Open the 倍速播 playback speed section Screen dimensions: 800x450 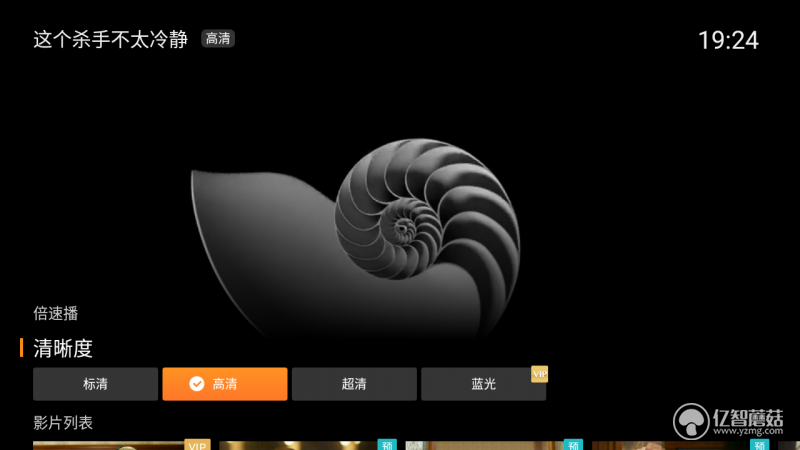[56, 313]
